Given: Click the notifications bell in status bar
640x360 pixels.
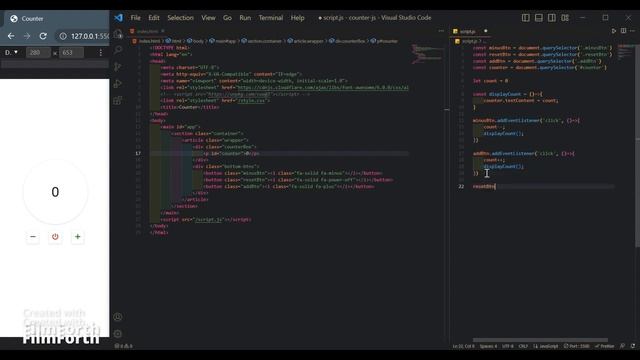Looking at the screenshot, I should tap(633, 346).
